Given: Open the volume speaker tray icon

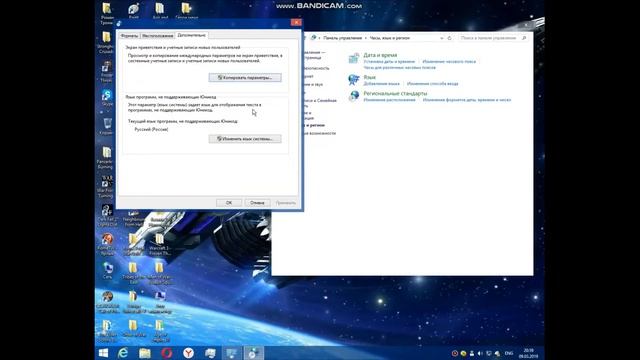Looking at the screenshot, I should [x=480, y=353].
